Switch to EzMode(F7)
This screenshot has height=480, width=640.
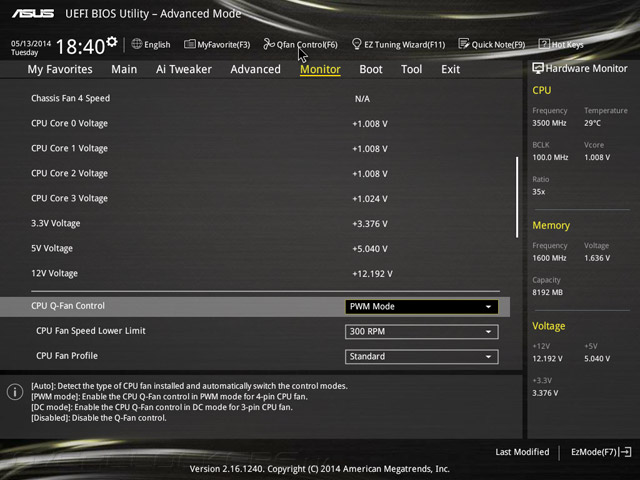point(594,452)
